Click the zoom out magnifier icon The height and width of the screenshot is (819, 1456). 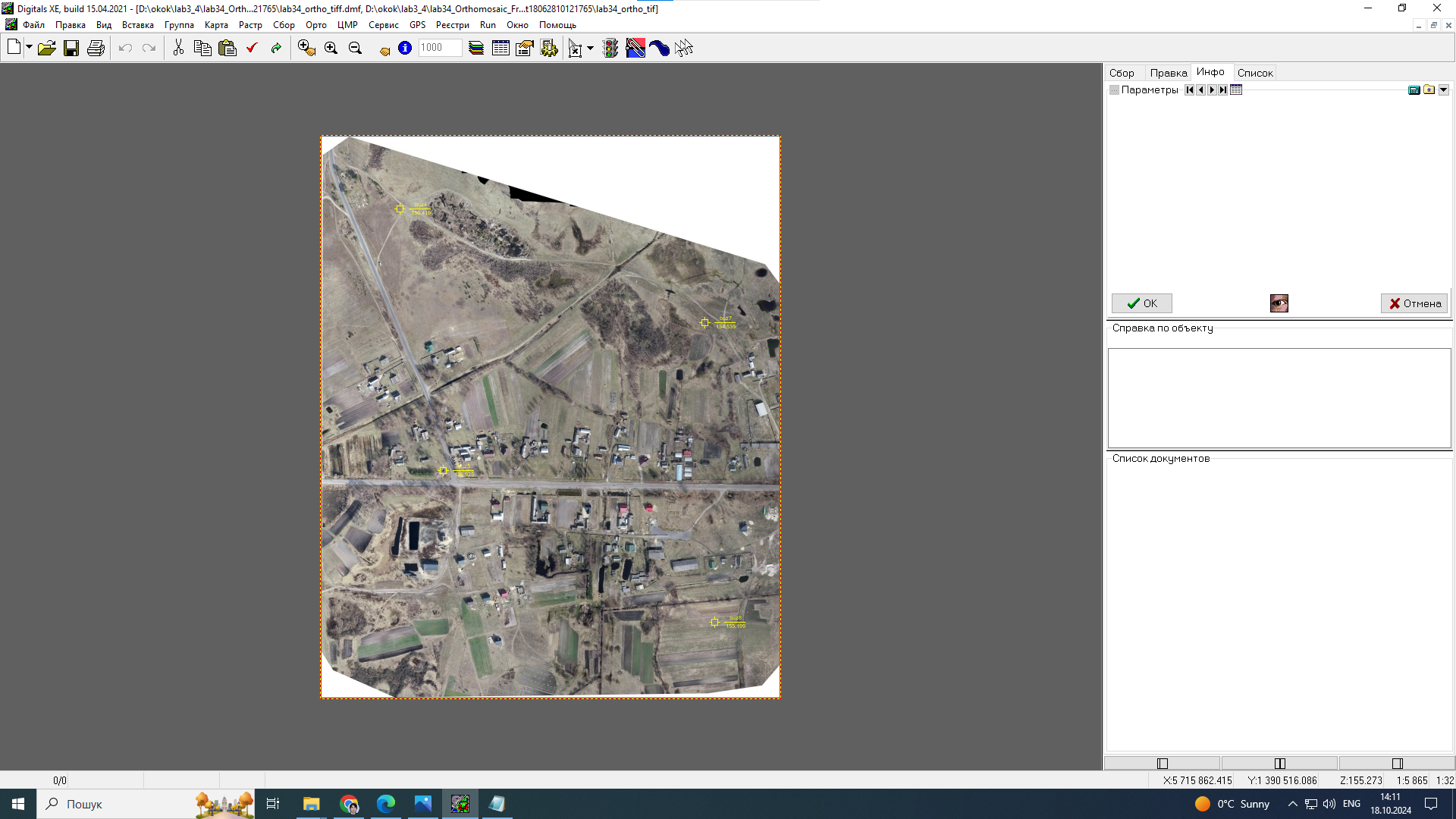(x=355, y=49)
